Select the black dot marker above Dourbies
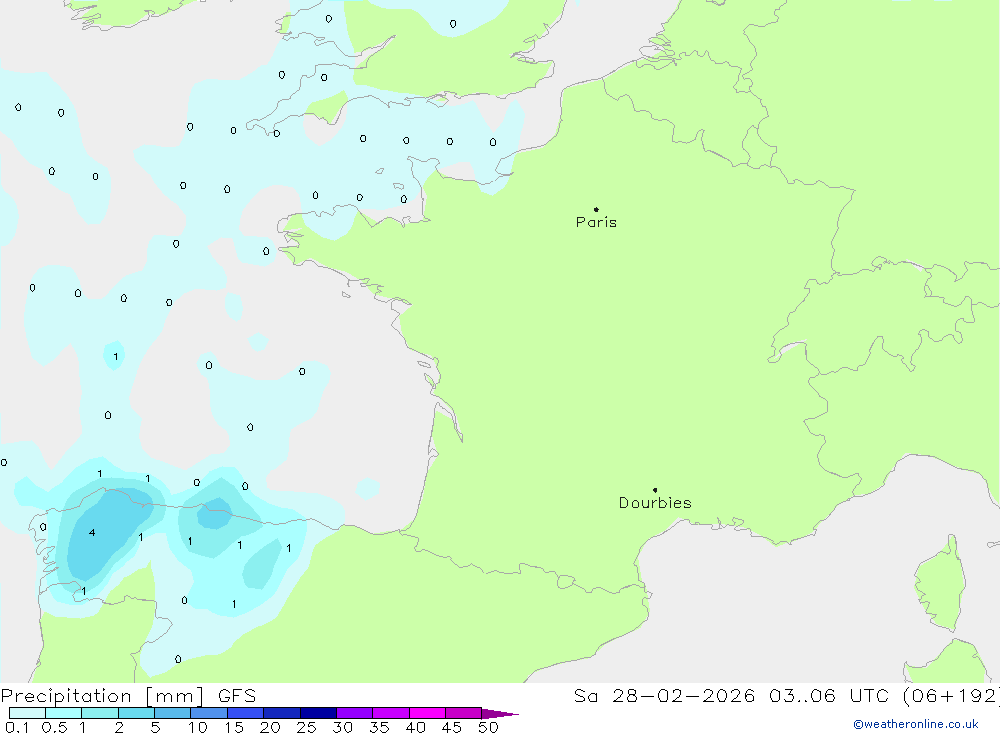 pyautogui.click(x=655, y=490)
